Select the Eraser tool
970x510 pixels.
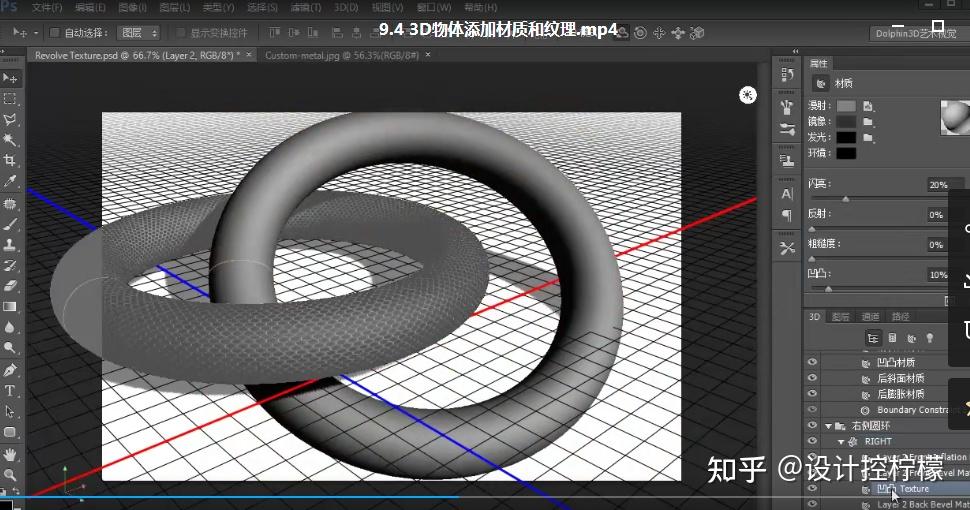(x=10, y=286)
